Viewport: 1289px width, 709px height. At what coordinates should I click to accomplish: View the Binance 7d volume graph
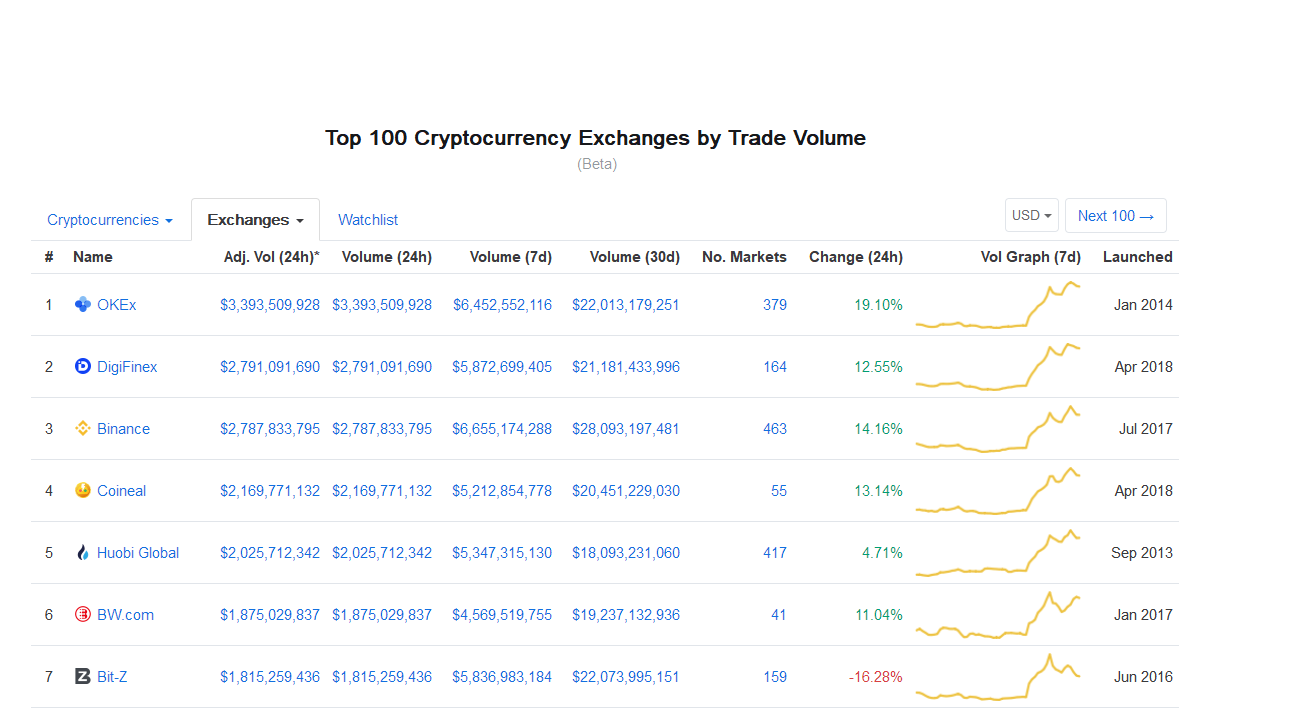pos(998,429)
